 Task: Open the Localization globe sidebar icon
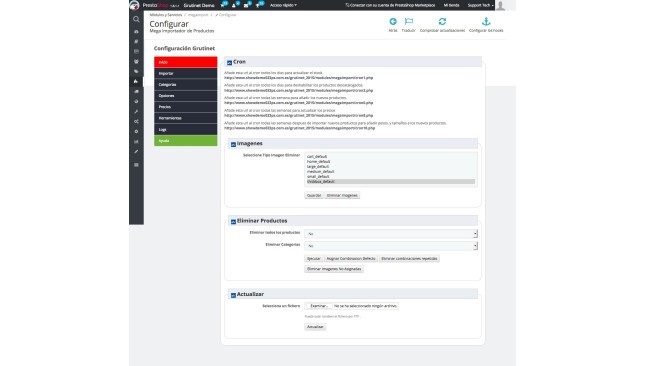(136, 101)
